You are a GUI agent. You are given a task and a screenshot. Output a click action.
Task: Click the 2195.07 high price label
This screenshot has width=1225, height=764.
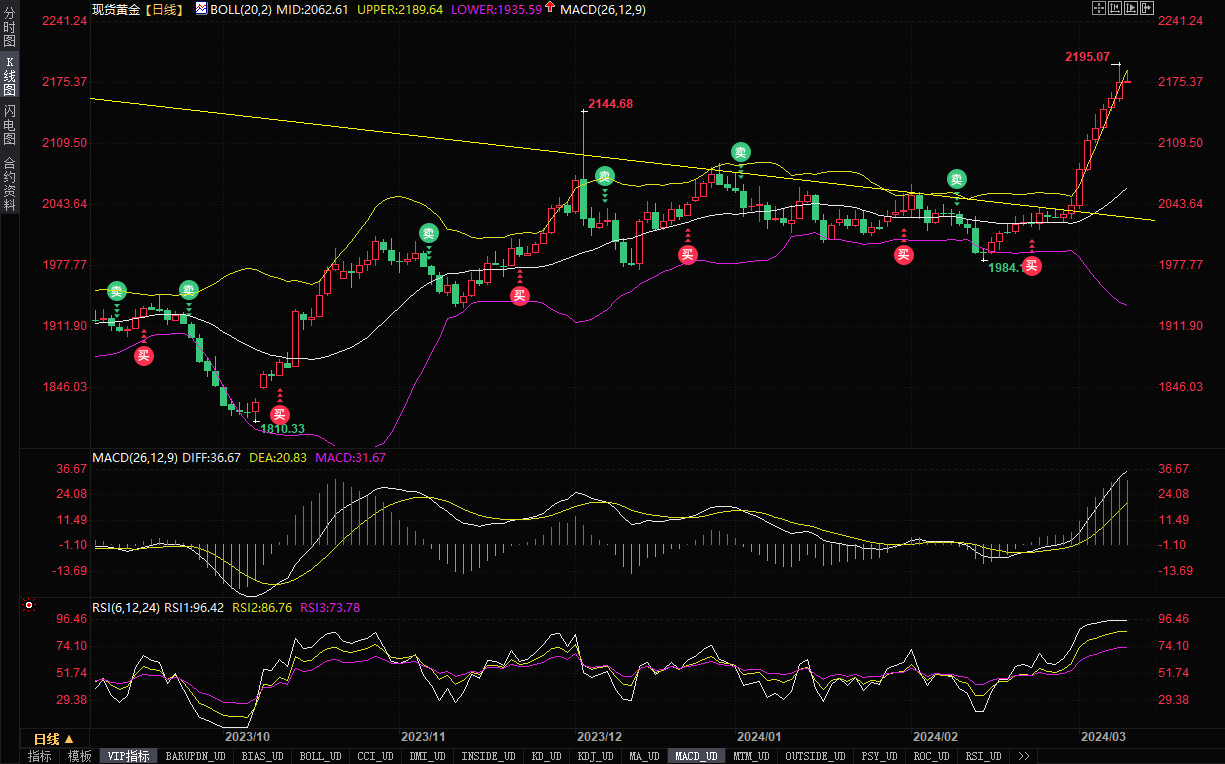click(1088, 57)
